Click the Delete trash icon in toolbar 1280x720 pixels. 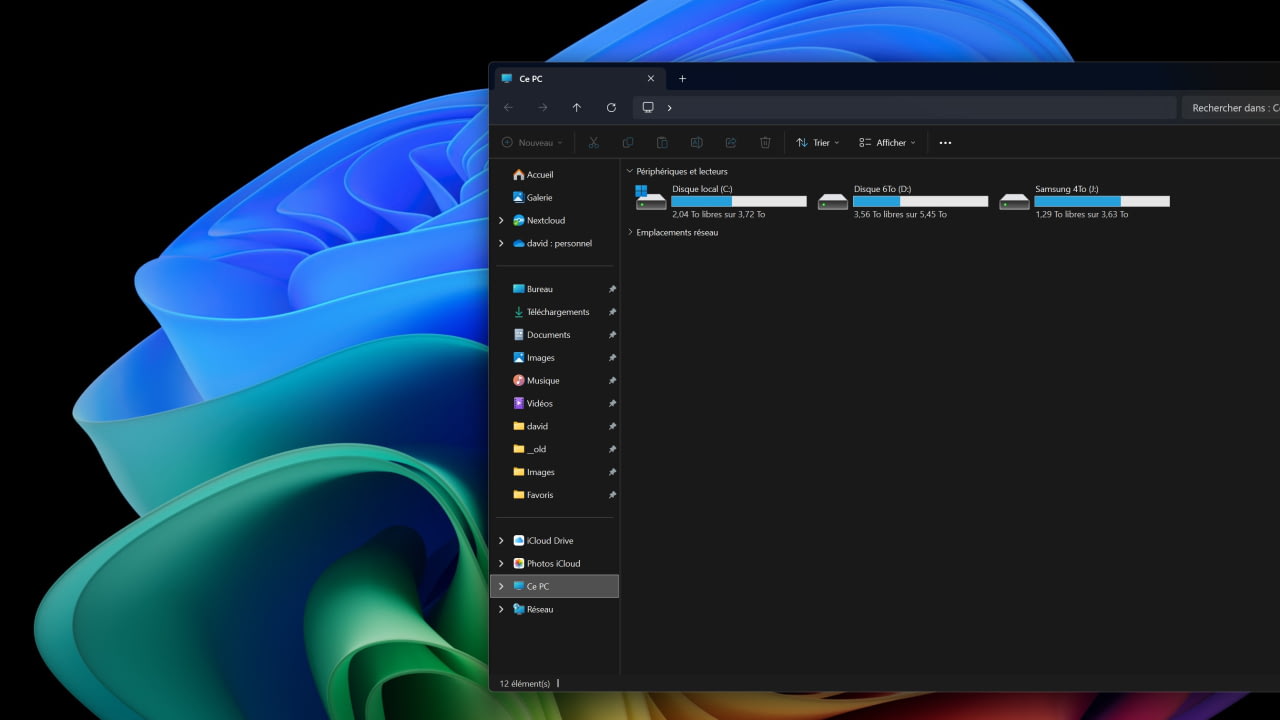765,143
